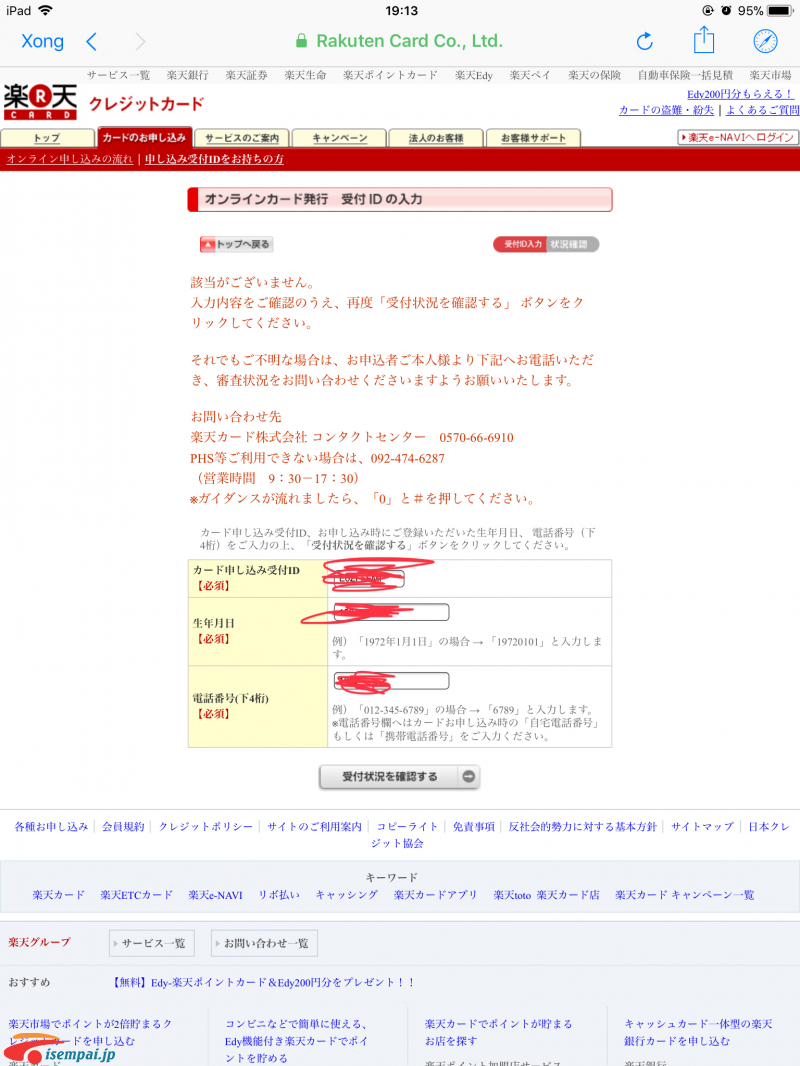Open キャッシュカード一体型の楽天銀行カード link

tap(698, 1032)
